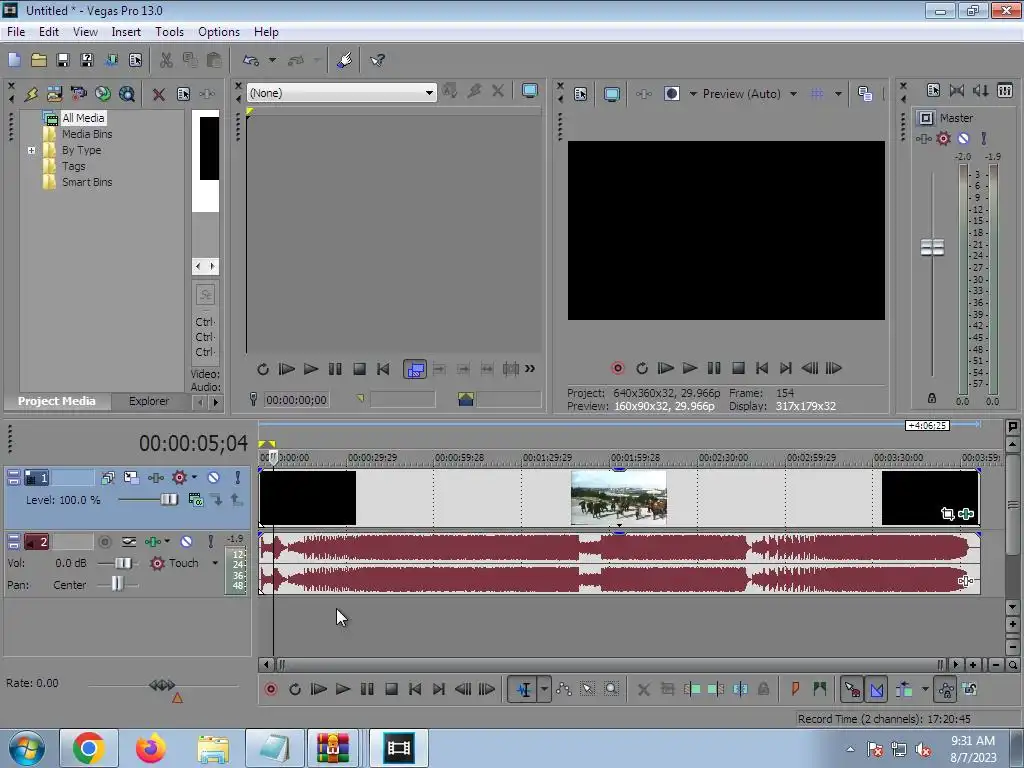The height and width of the screenshot is (768, 1024).
Task: Open Touch automation mode dropdown
Action: coord(215,563)
